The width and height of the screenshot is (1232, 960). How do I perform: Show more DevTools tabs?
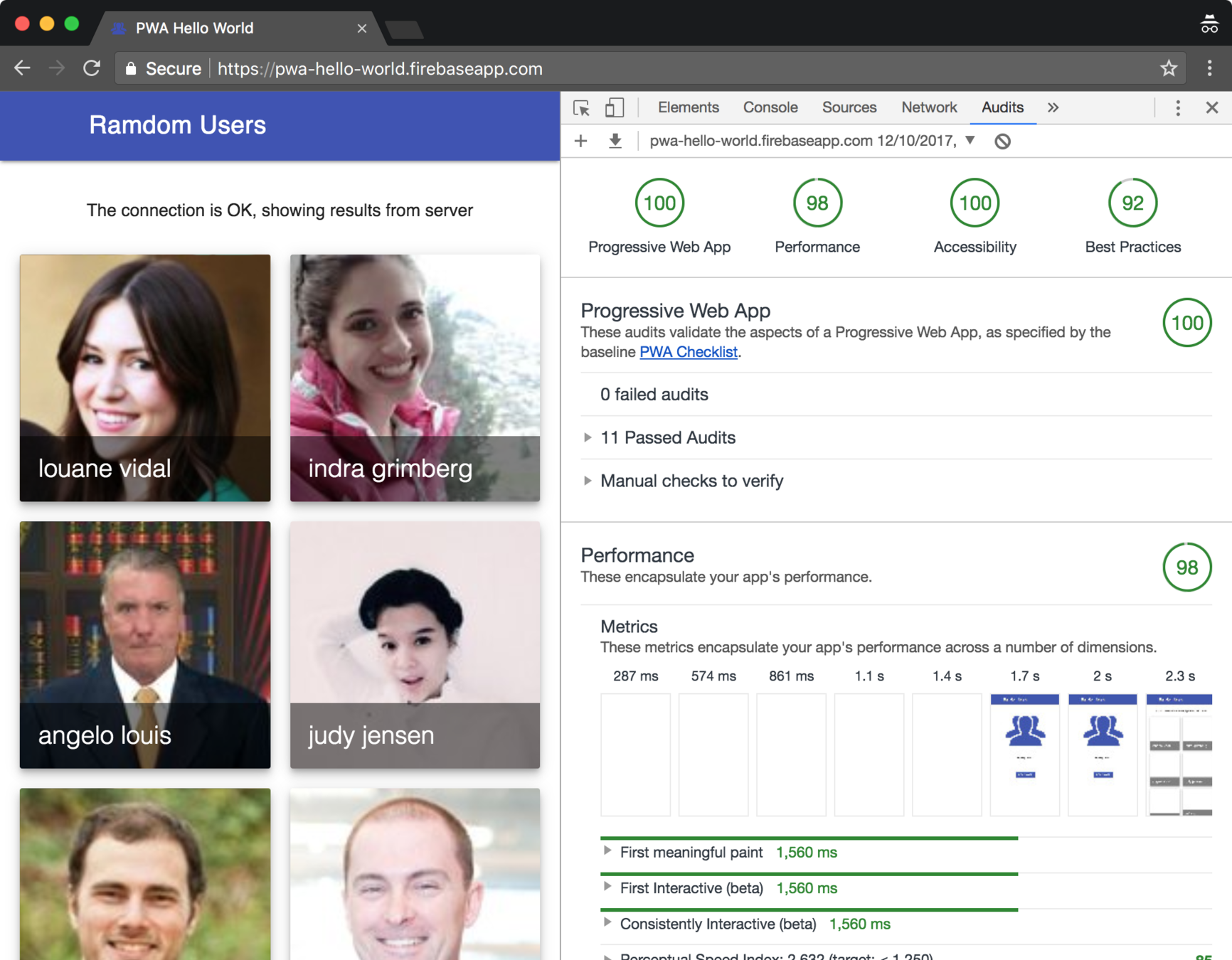coord(1053,107)
